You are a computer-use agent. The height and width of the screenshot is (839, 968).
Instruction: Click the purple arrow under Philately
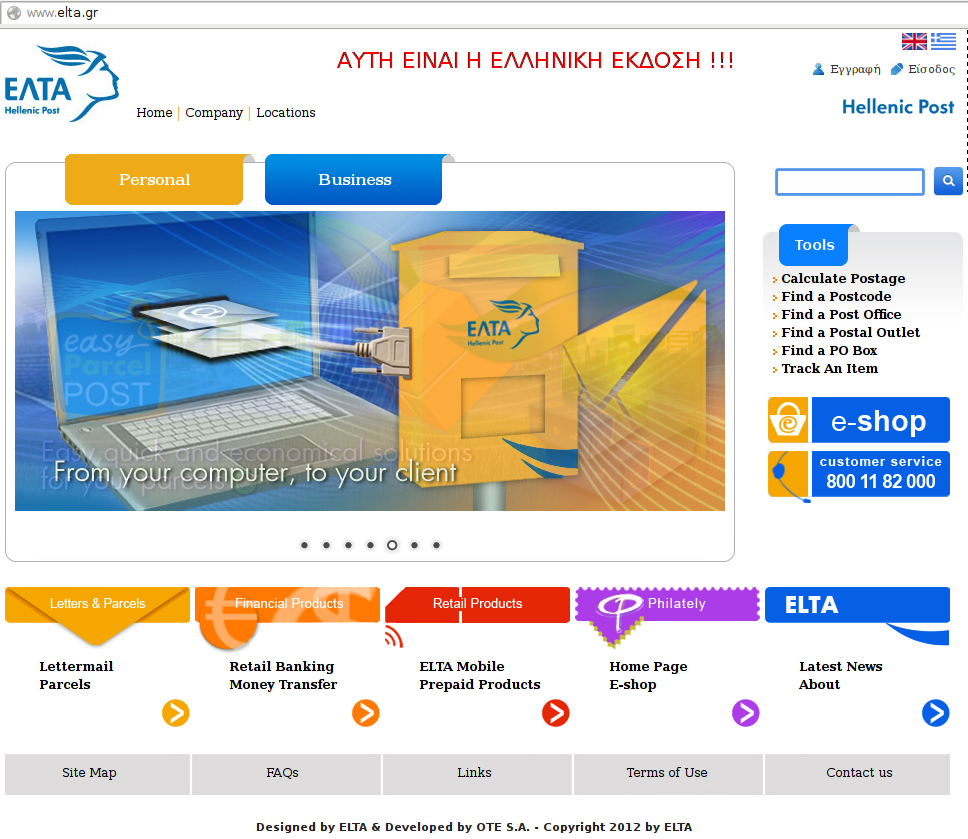[x=745, y=713]
